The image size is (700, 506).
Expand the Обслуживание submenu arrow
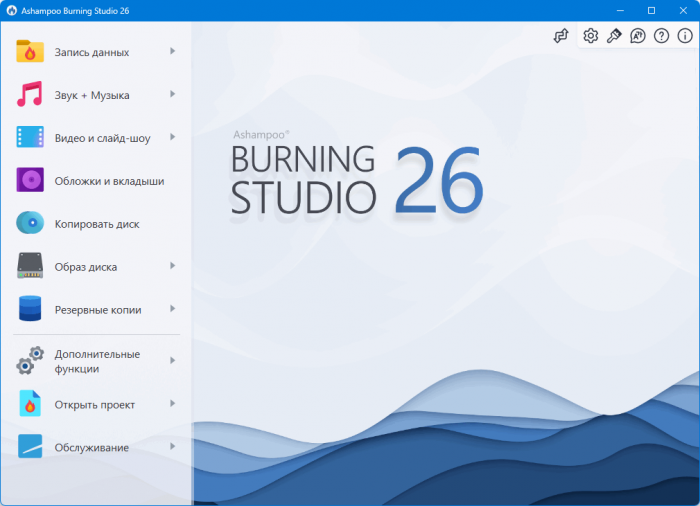point(173,446)
